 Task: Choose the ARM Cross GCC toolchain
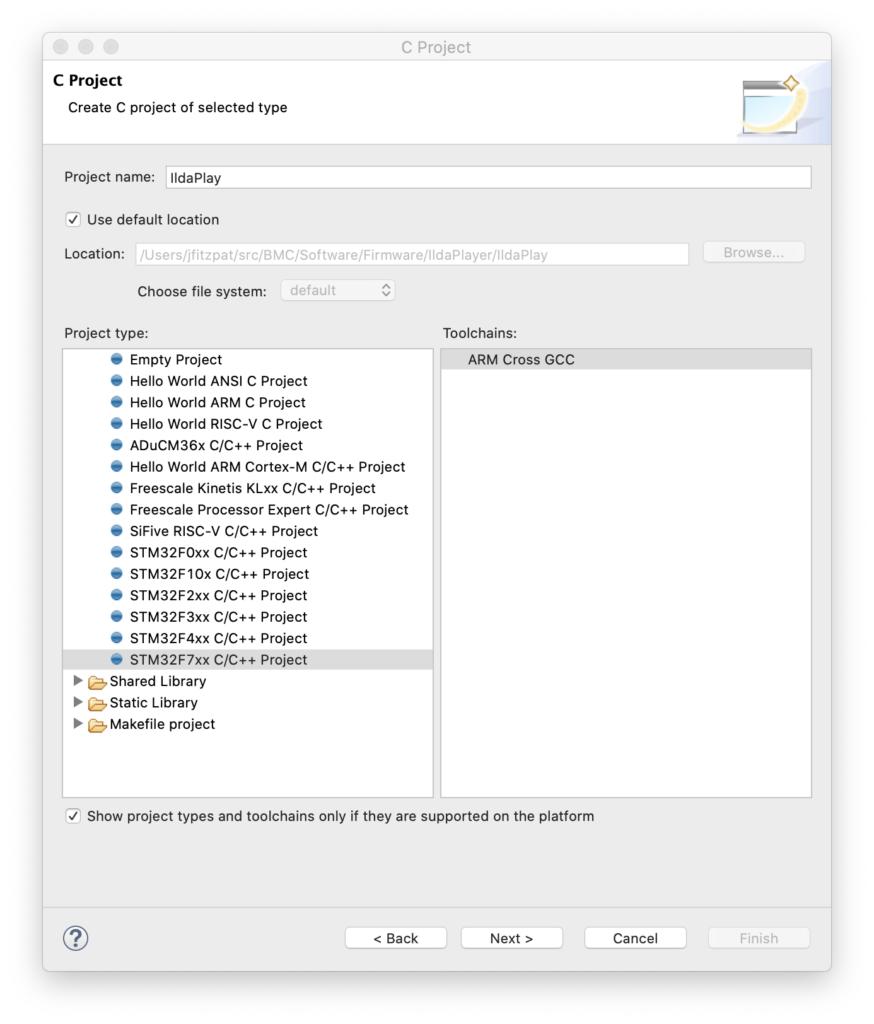521,360
